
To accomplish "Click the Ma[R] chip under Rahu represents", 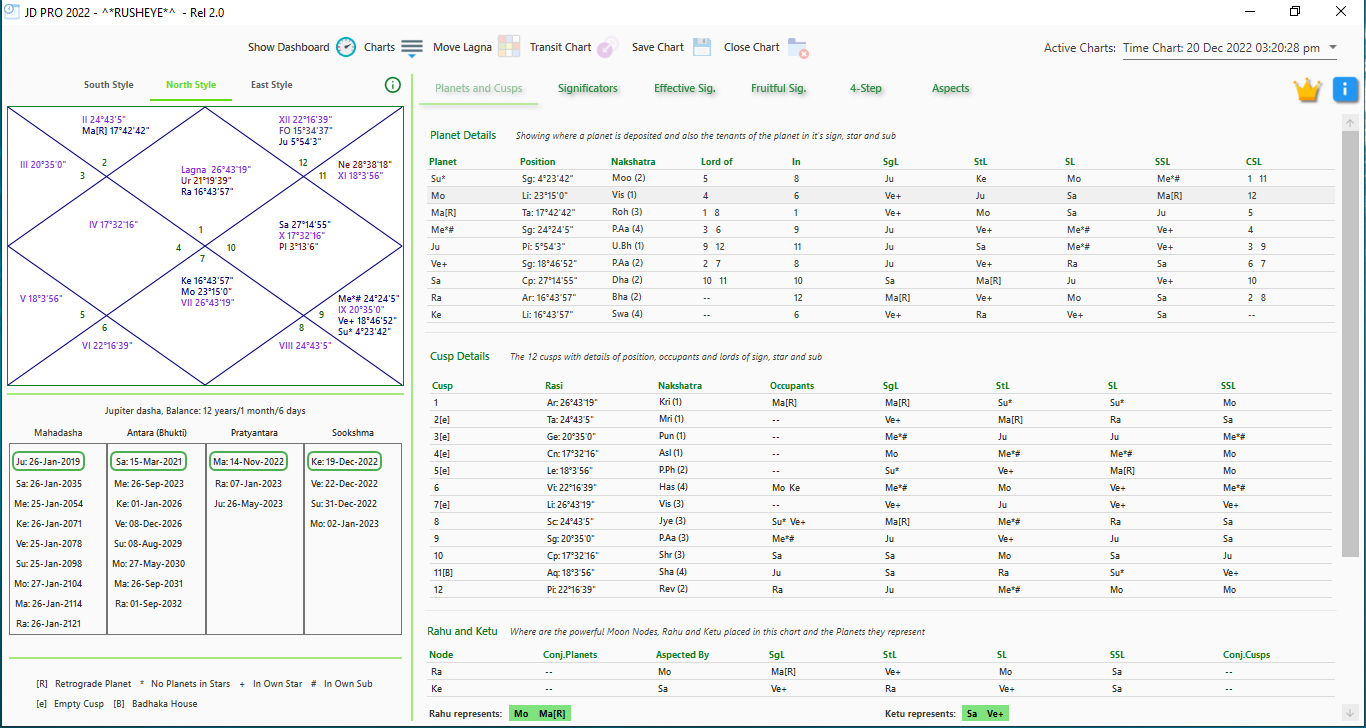I will pos(552,714).
